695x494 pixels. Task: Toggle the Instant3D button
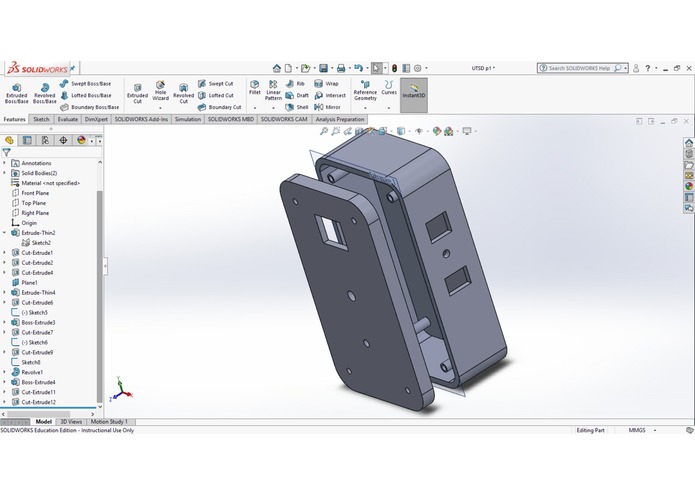tap(414, 95)
